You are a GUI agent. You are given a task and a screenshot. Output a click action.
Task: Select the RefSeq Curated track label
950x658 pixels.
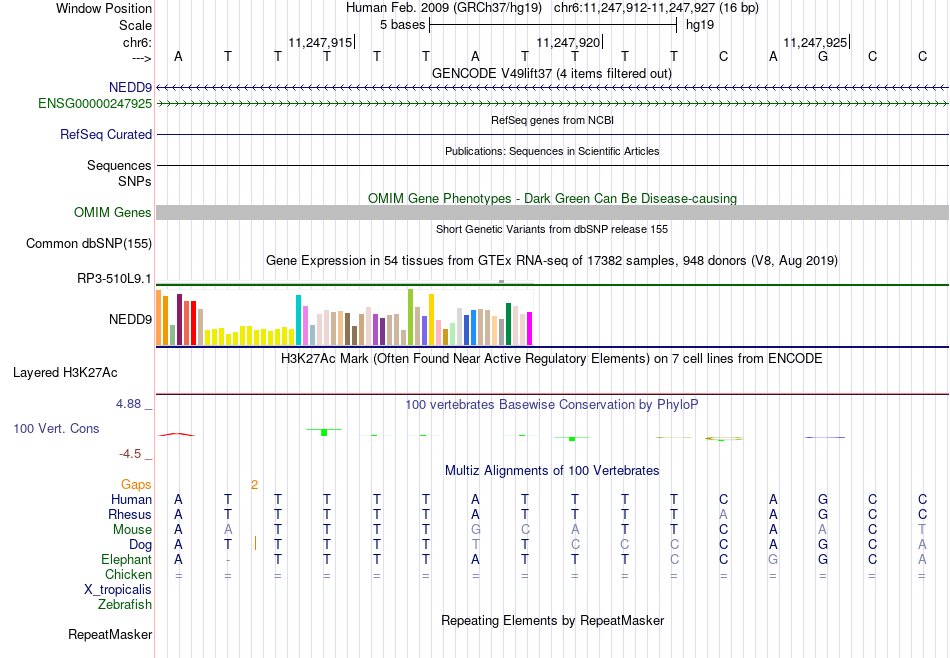point(106,135)
